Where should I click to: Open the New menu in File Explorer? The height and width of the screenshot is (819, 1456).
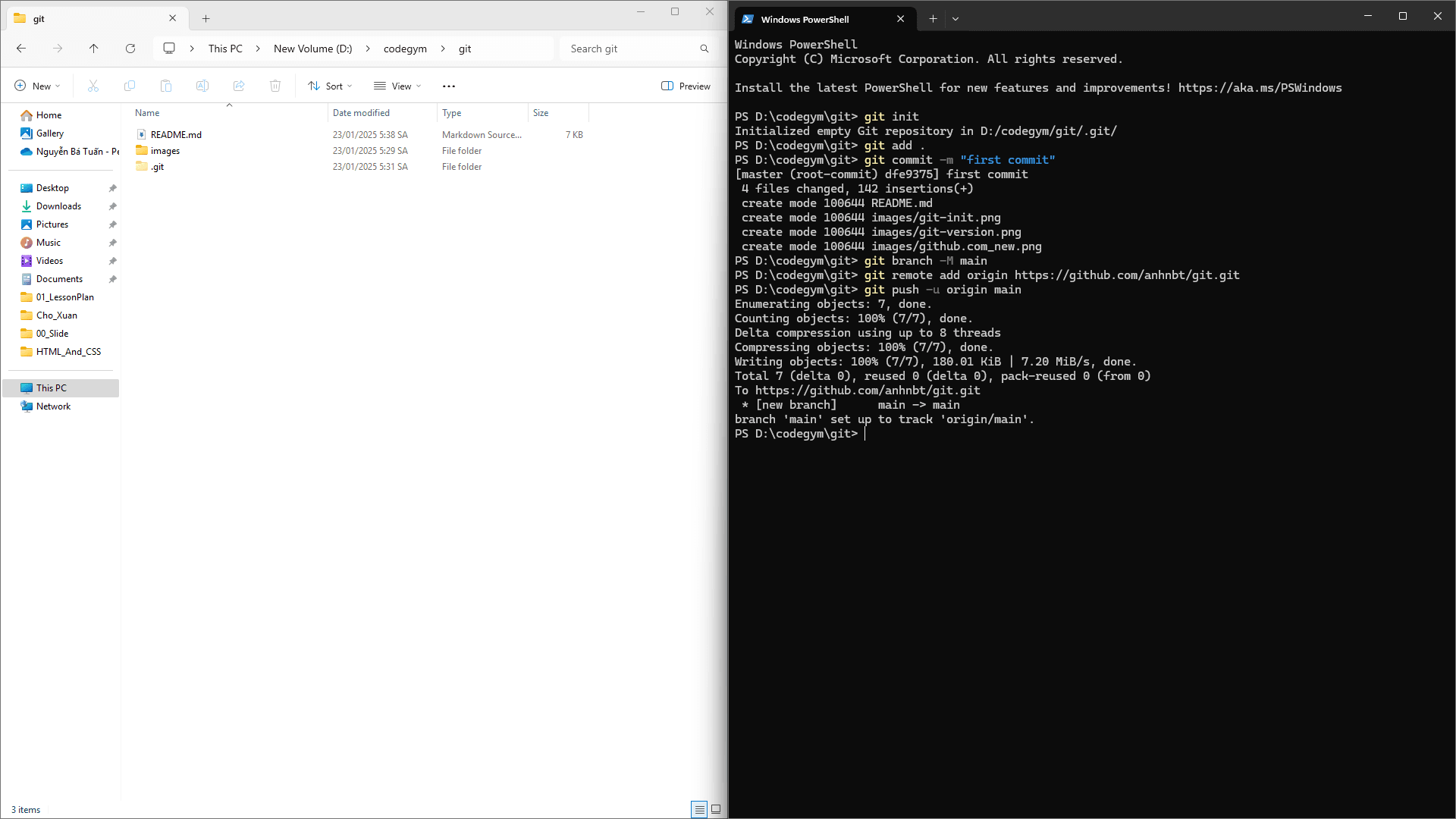[x=36, y=86]
